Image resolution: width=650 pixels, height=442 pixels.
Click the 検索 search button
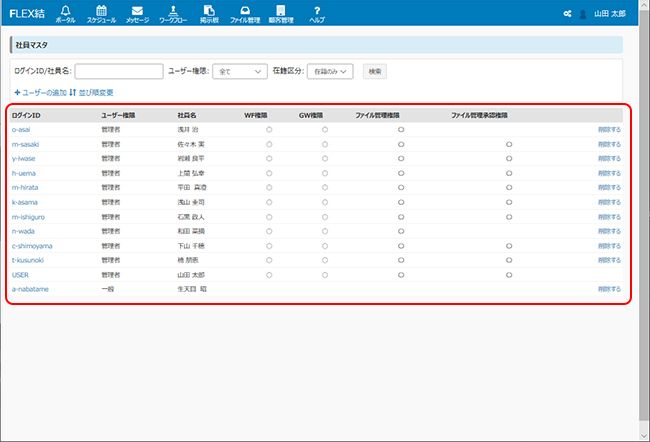(375, 71)
